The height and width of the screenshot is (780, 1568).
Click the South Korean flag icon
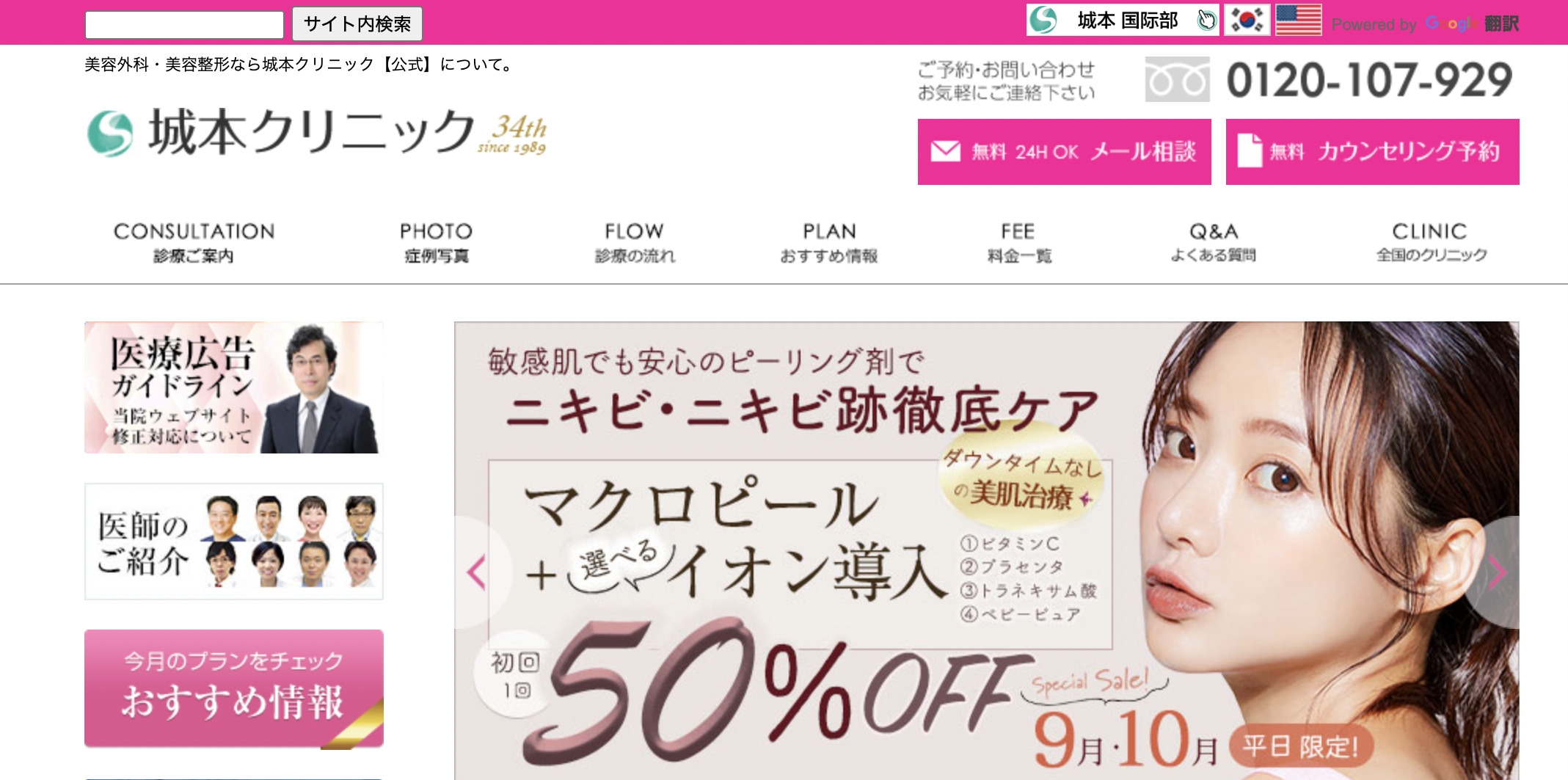click(1246, 21)
